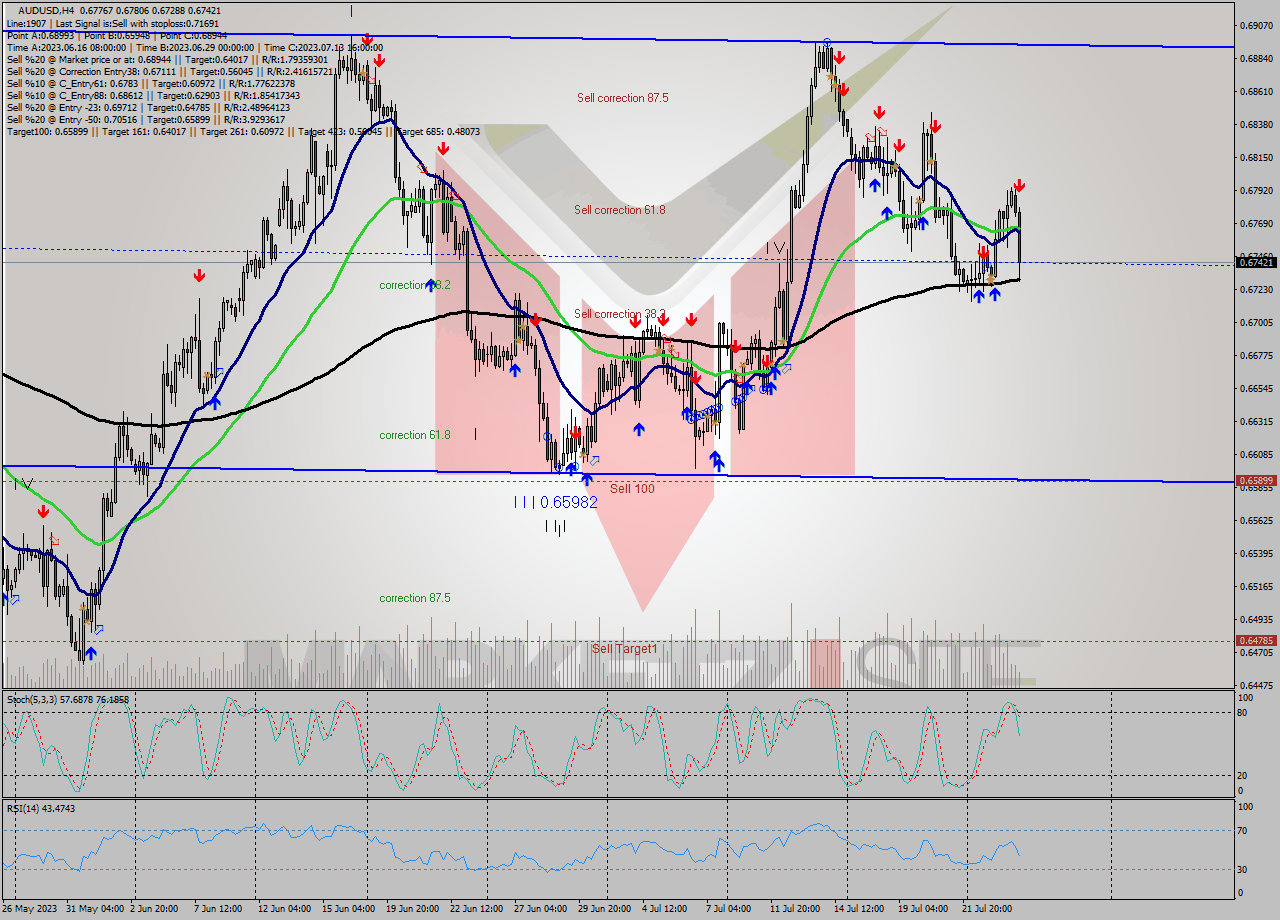Click price axis value 0.65395
The image size is (1280, 920).
(x=1257, y=553)
